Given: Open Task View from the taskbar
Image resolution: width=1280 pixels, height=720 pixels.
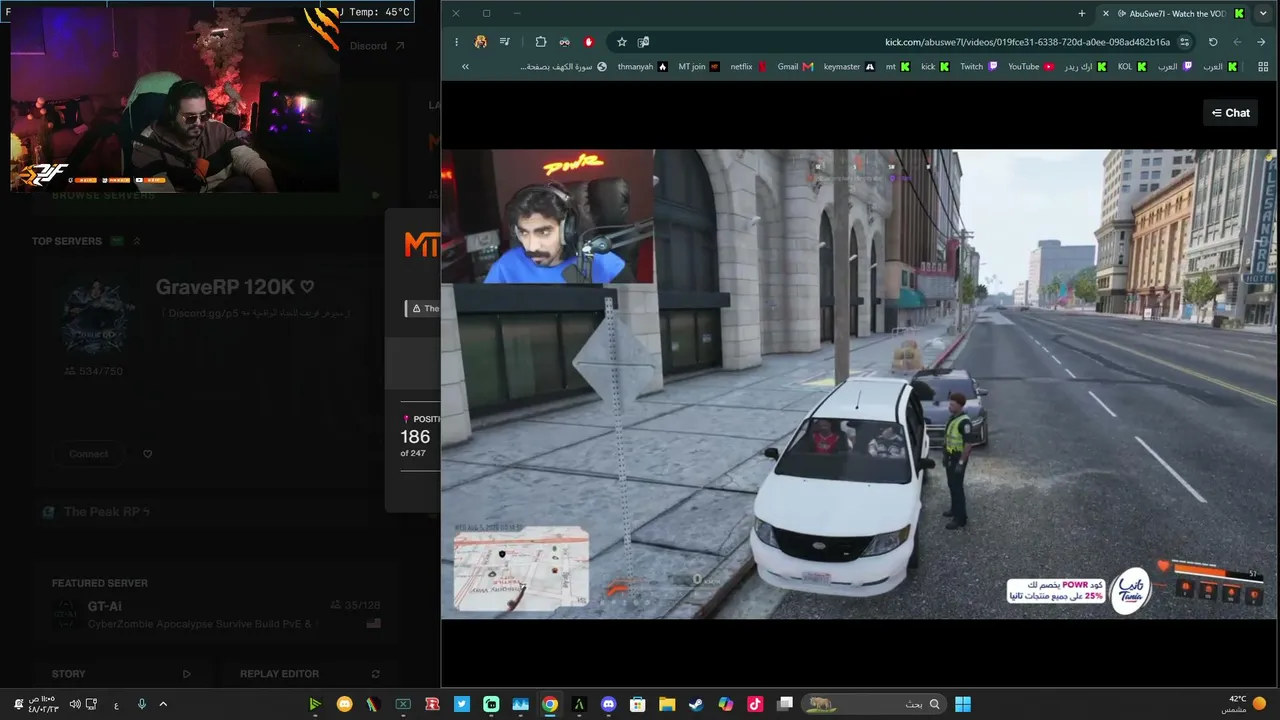Looking at the screenshot, I should (785, 704).
